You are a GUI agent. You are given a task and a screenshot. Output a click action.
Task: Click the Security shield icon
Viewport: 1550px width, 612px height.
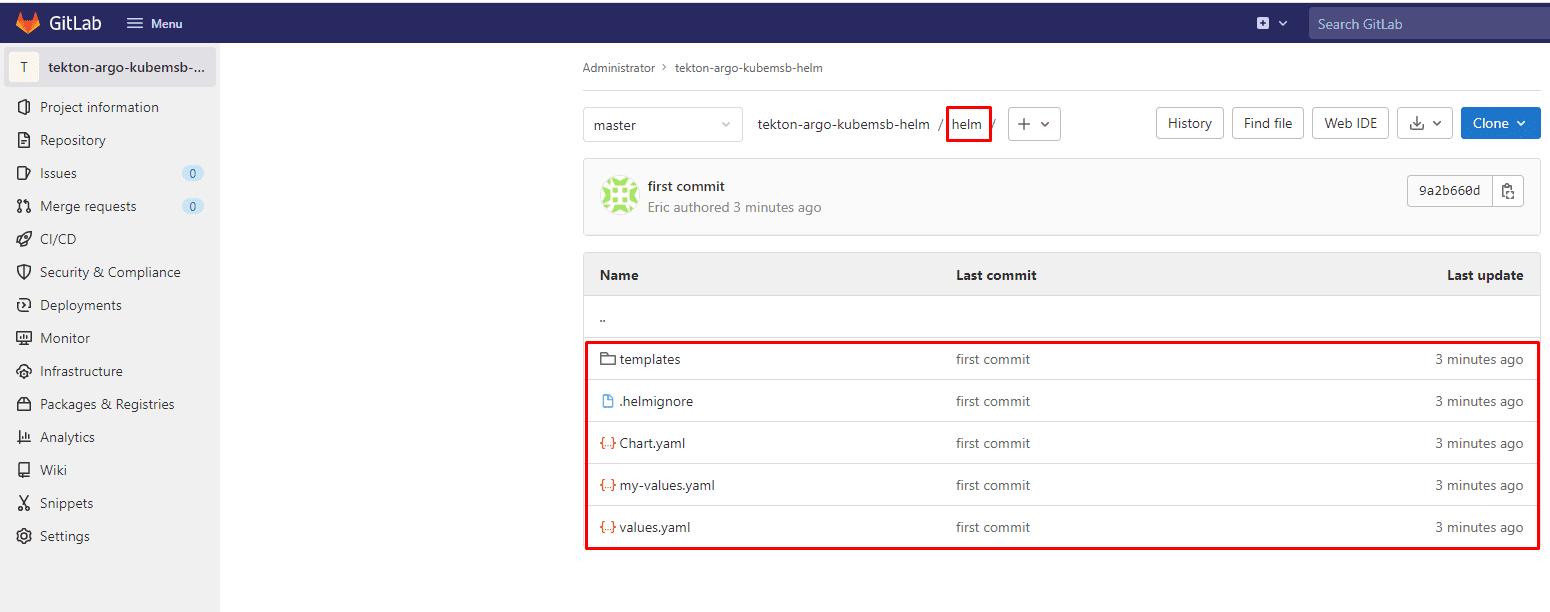[24, 272]
